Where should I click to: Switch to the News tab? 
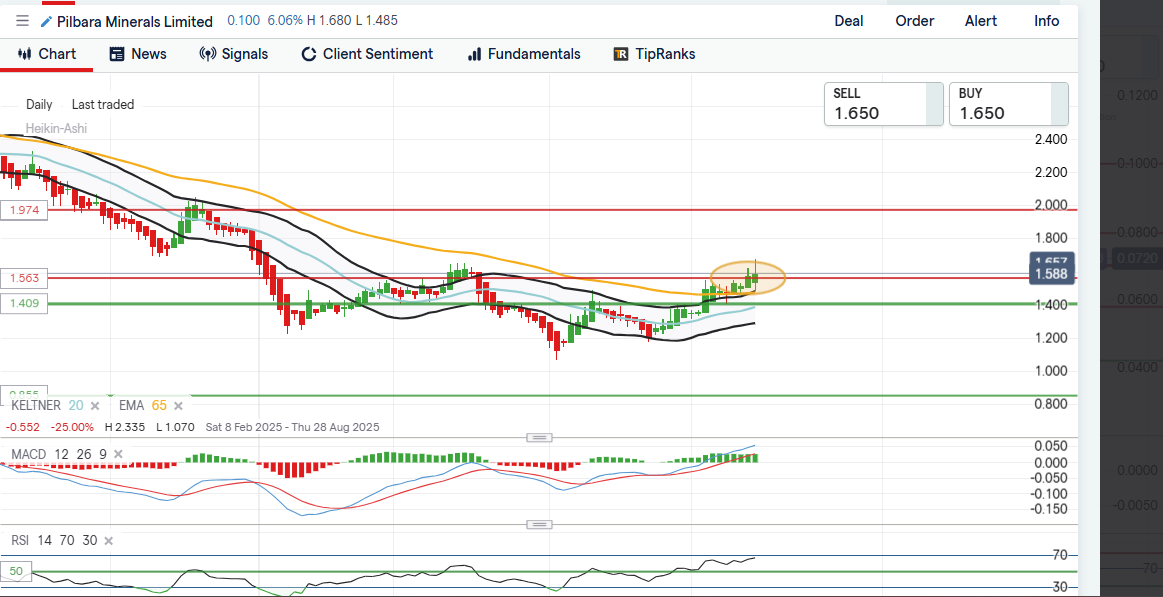point(138,54)
